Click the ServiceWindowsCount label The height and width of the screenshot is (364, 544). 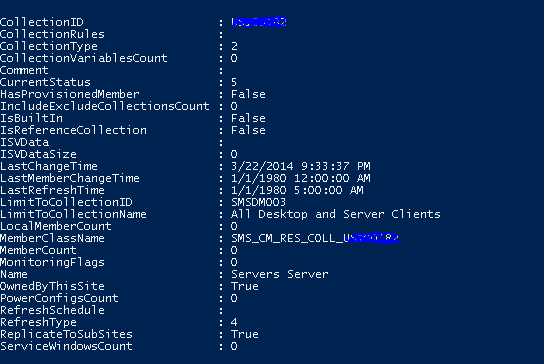tap(66, 346)
